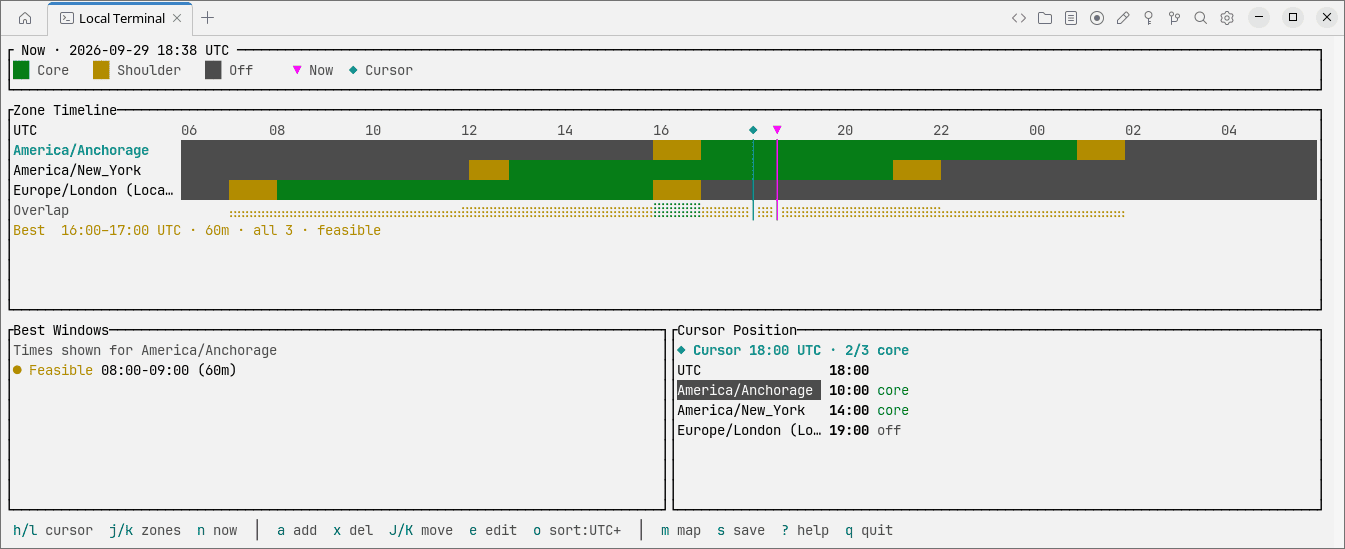Select America/Anchorage timeline row label
The height and width of the screenshot is (549, 1345).
(x=81, y=150)
